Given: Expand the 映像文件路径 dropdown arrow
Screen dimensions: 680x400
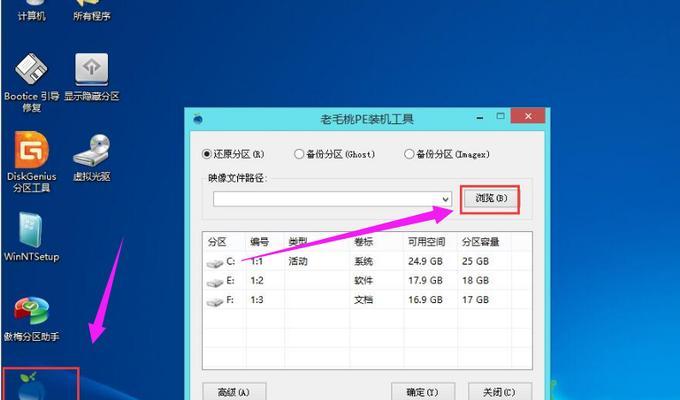Looking at the screenshot, I should pyautogui.click(x=445, y=199).
